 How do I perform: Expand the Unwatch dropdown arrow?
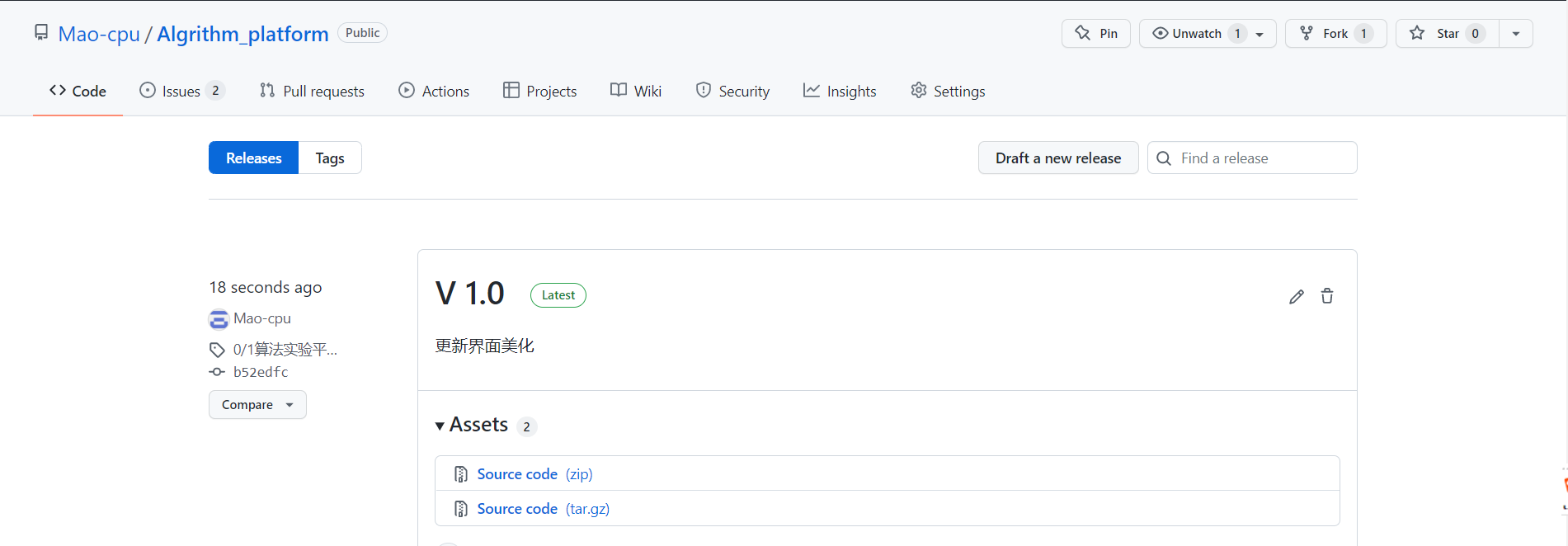tap(1260, 34)
